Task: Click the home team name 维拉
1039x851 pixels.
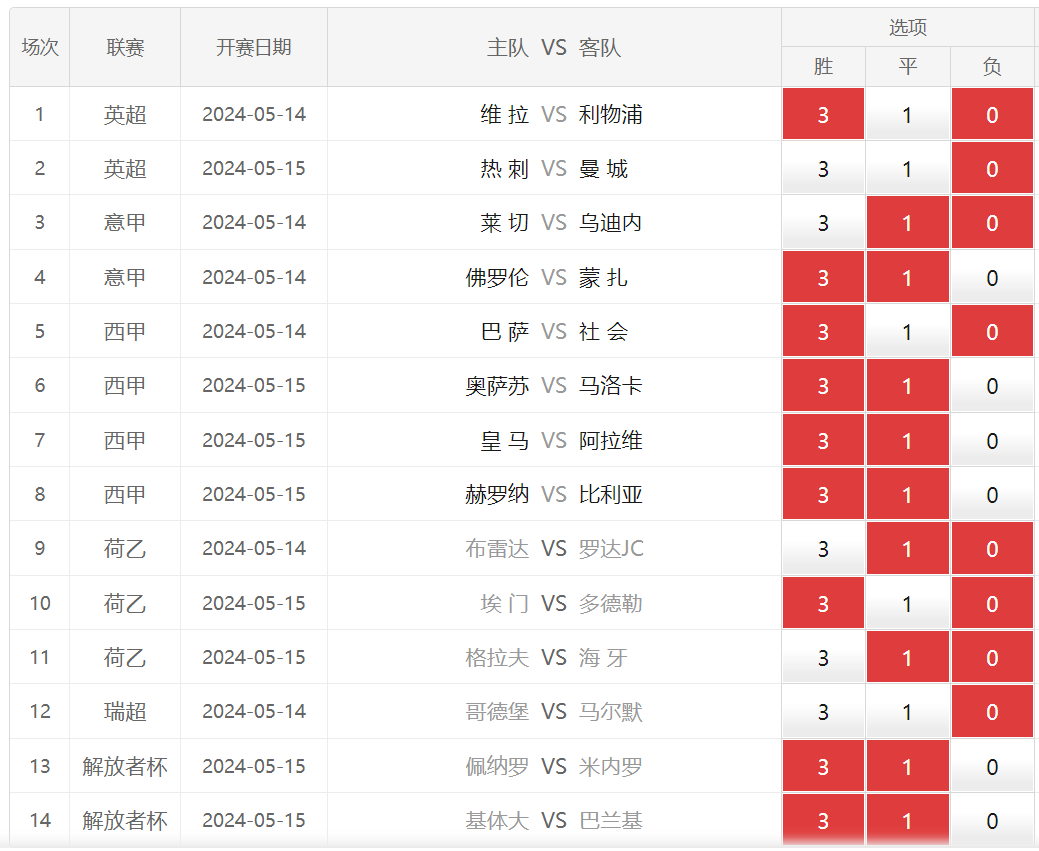Action: click(x=505, y=114)
